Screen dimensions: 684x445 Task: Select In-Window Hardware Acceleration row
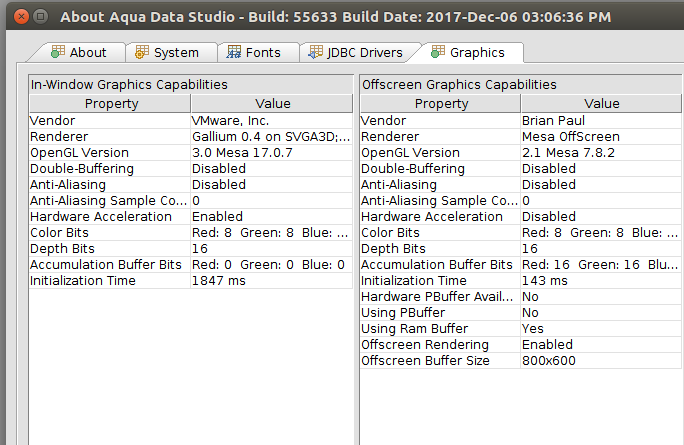pos(191,216)
